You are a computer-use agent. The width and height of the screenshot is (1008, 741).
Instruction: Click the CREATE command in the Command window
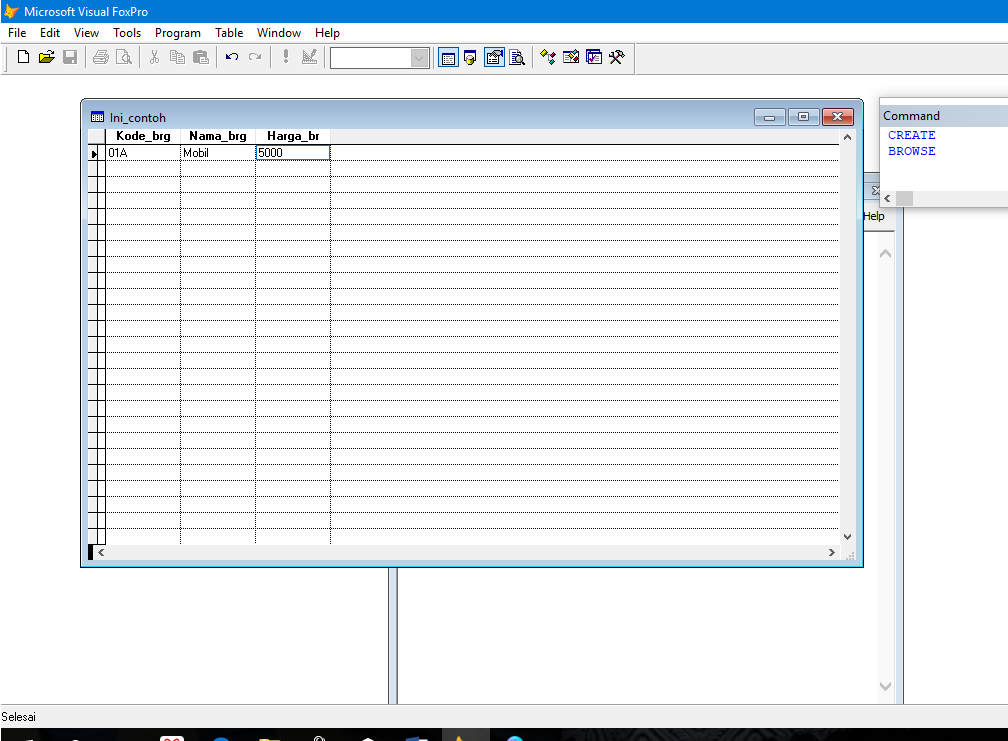(911, 134)
